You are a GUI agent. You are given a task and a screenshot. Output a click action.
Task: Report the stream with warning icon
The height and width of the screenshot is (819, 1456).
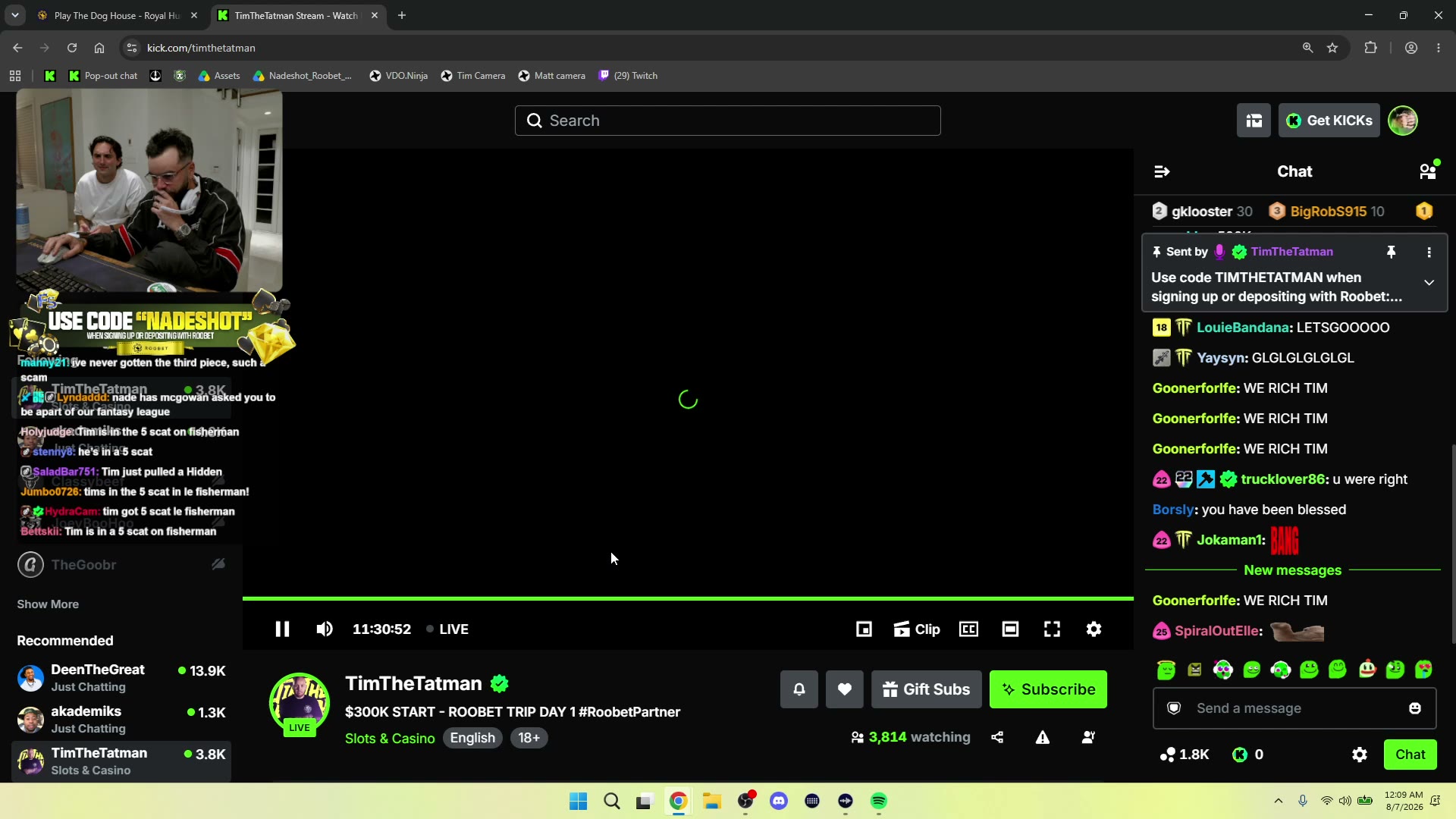pos(1043,737)
